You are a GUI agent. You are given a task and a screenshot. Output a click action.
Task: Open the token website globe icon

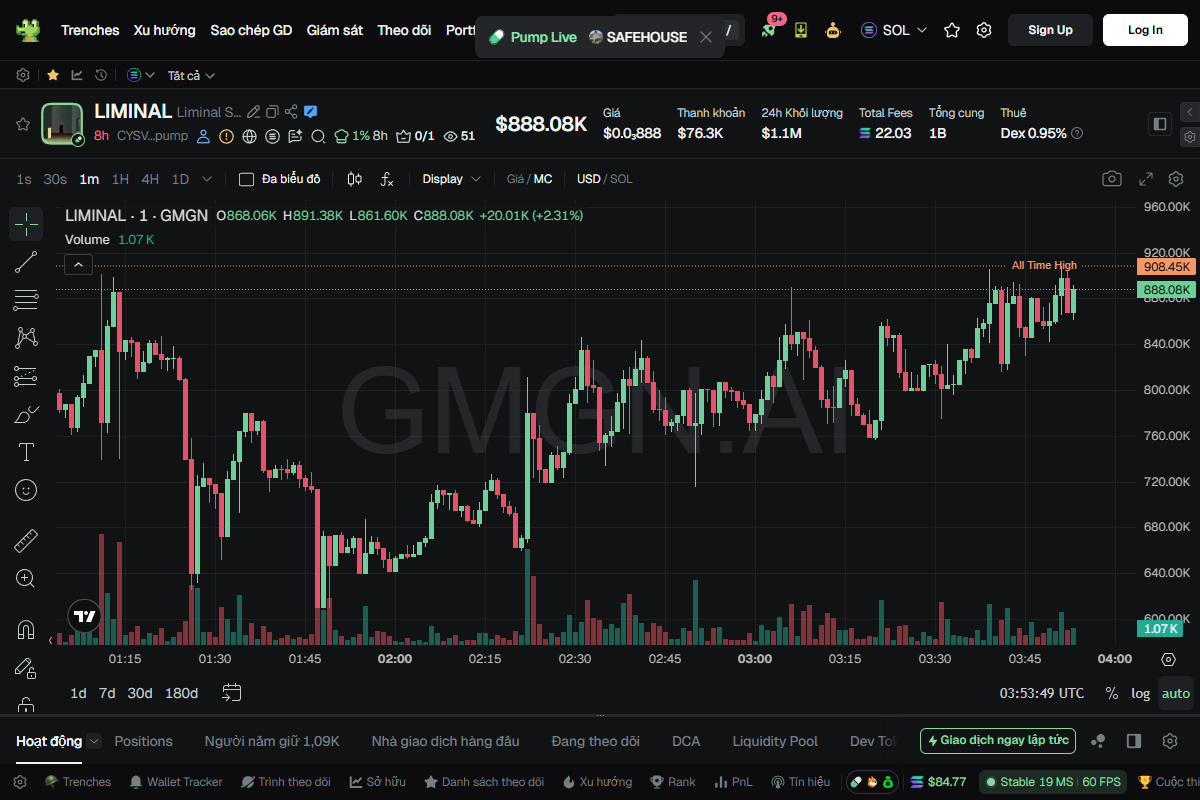[249, 136]
